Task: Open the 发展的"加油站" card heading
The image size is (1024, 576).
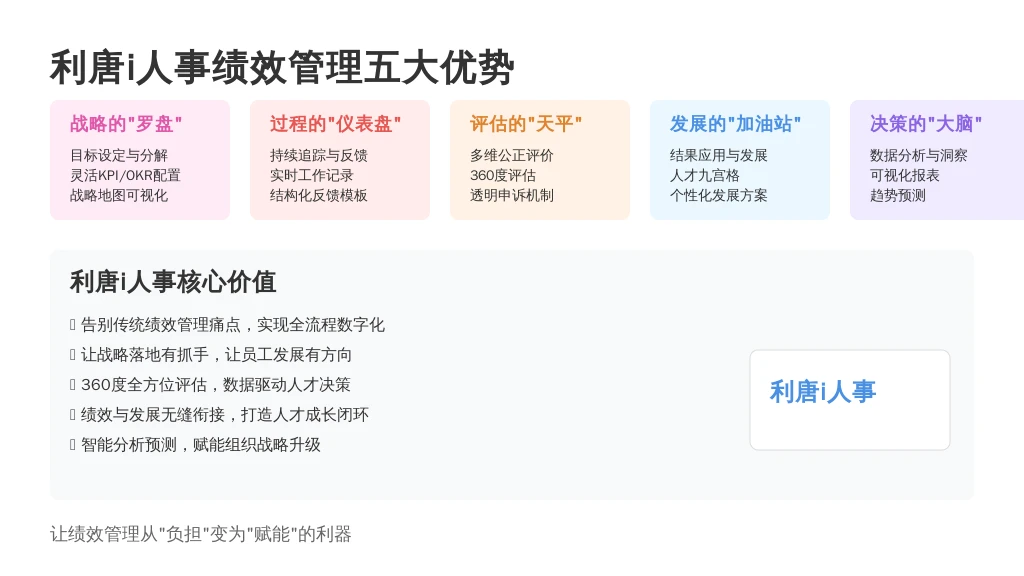Action: (x=735, y=123)
